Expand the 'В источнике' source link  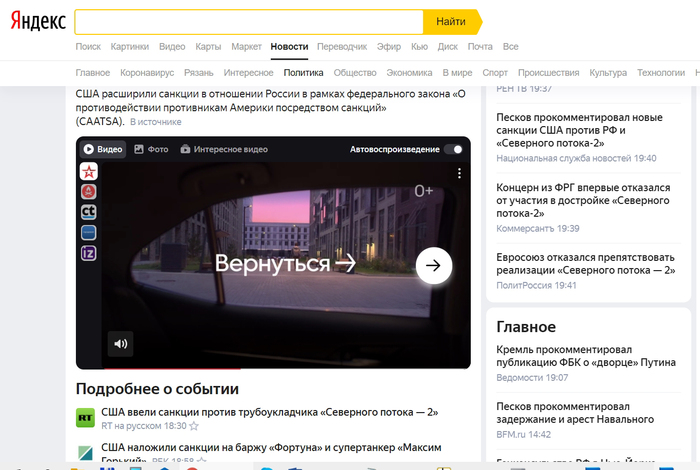tap(156, 122)
